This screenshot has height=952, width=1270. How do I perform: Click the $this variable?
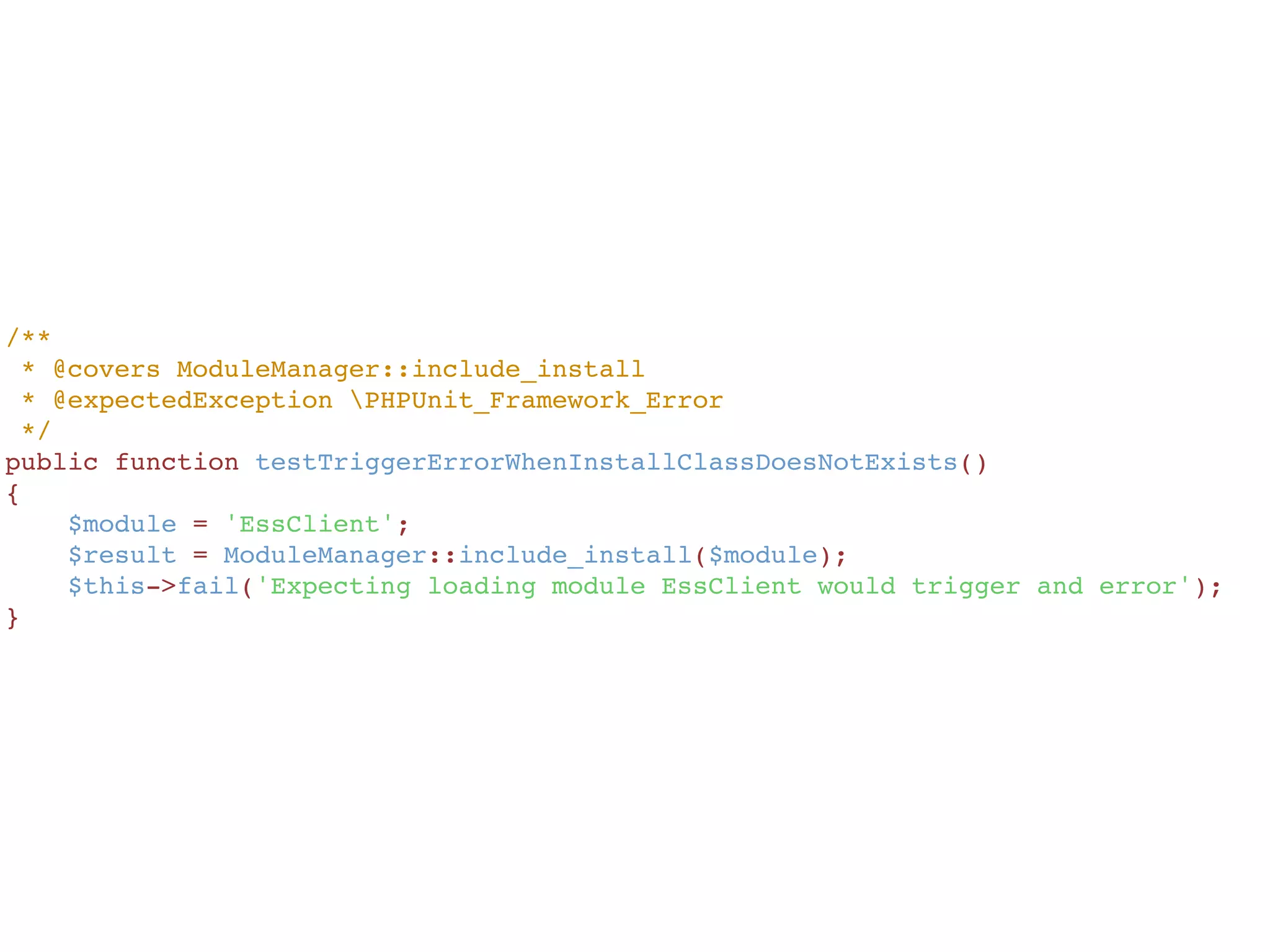tap(107, 586)
